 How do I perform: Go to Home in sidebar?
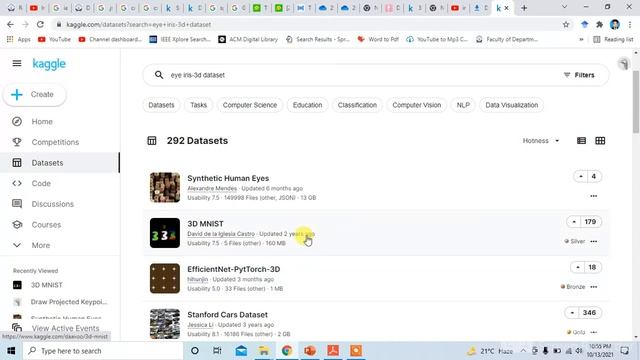pyautogui.click(x=42, y=122)
